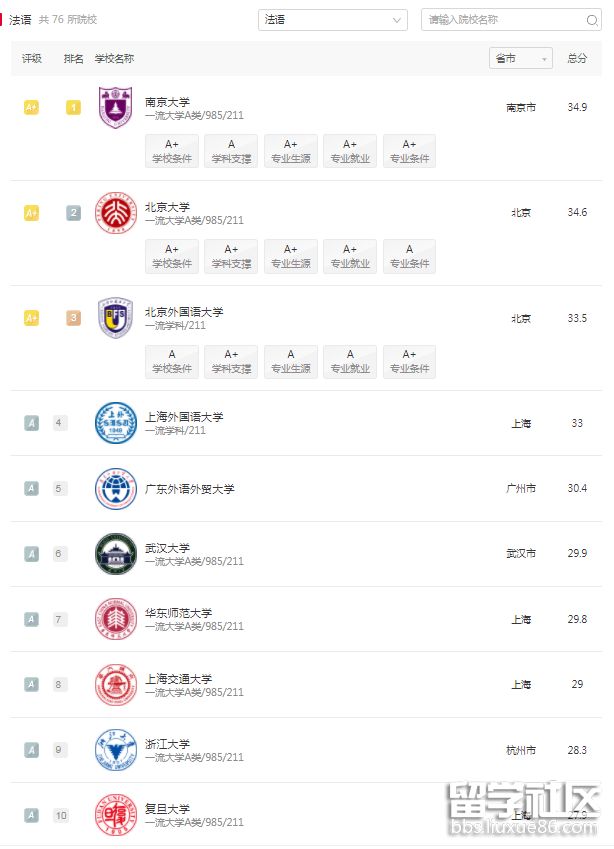Viewport: 614px width, 849px height.
Task: Click the 排名 column header
Action: (x=73, y=58)
